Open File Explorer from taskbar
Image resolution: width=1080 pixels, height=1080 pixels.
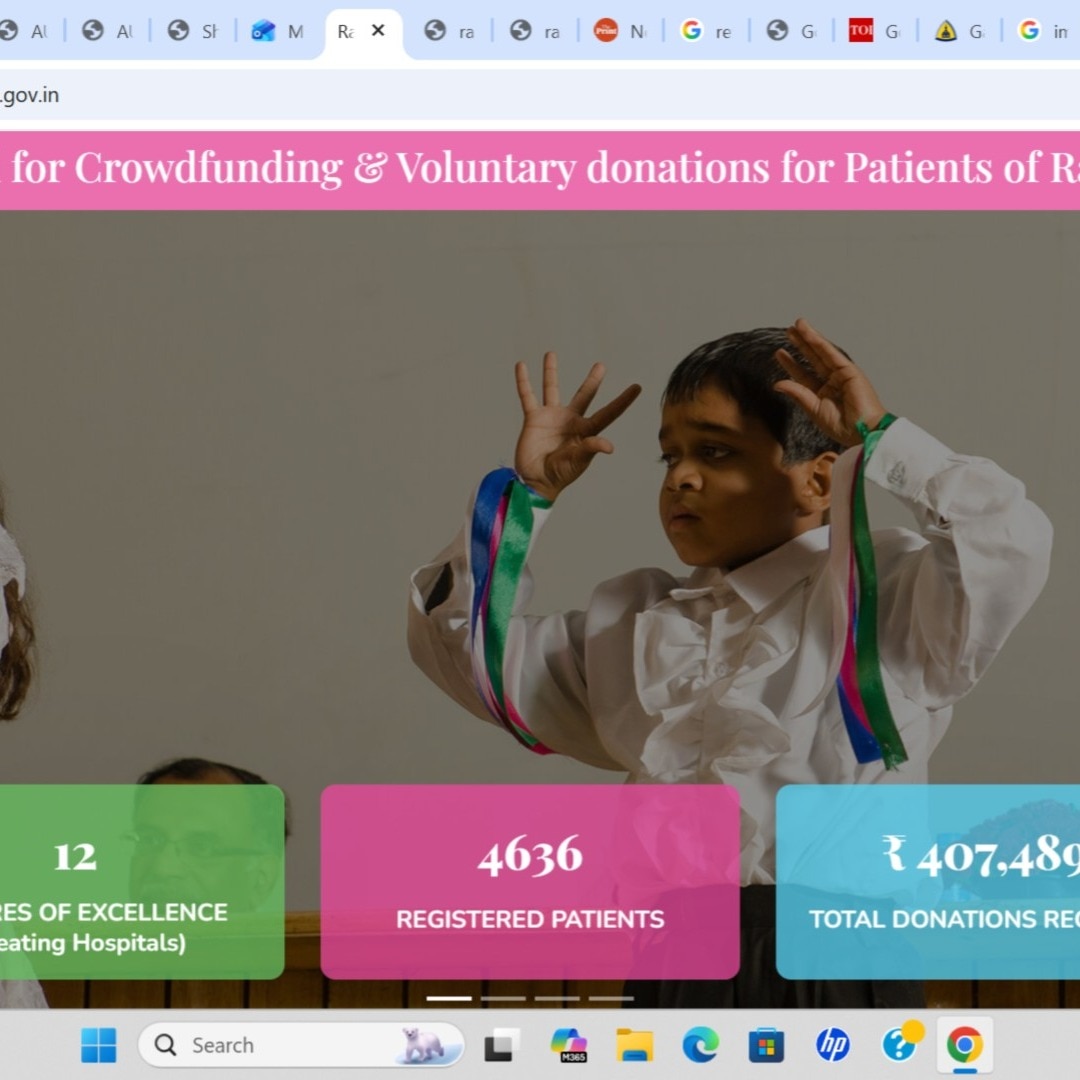pyautogui.click(x=634, y=1045)
